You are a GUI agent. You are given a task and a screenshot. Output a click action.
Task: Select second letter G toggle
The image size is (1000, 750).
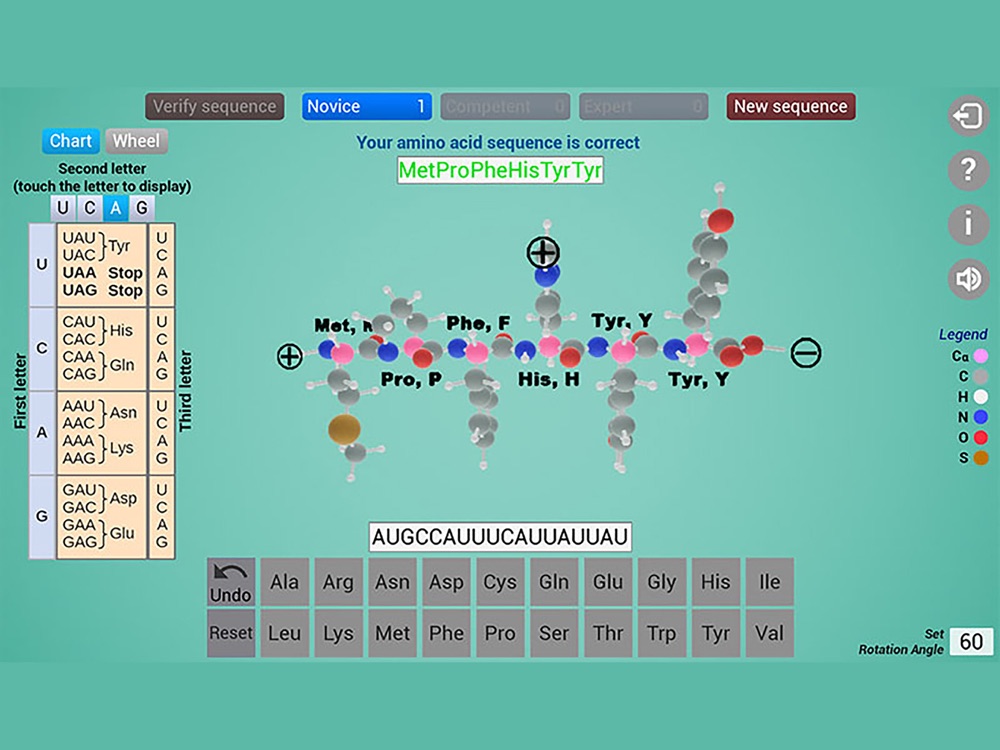click(x=142, y=208)
